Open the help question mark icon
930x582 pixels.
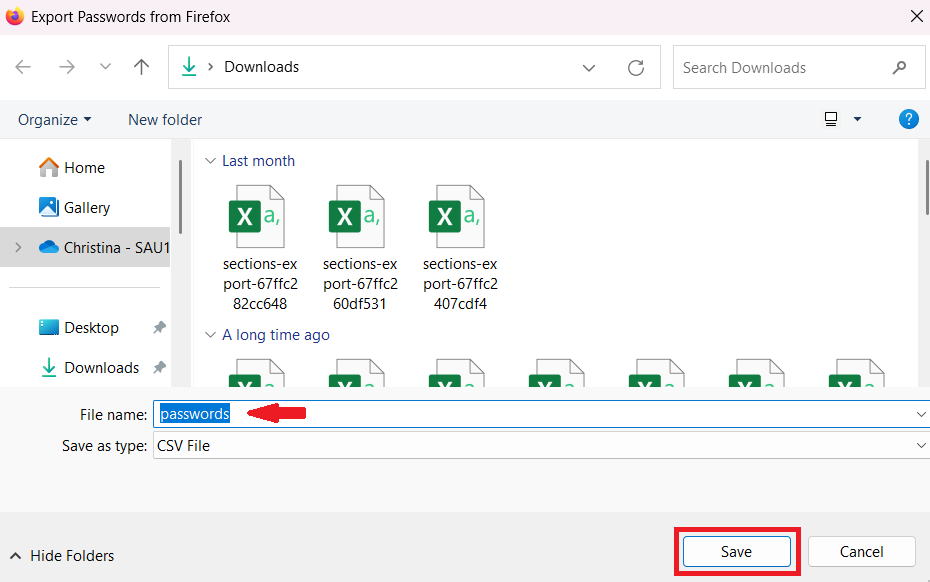[x=908, y=119]
